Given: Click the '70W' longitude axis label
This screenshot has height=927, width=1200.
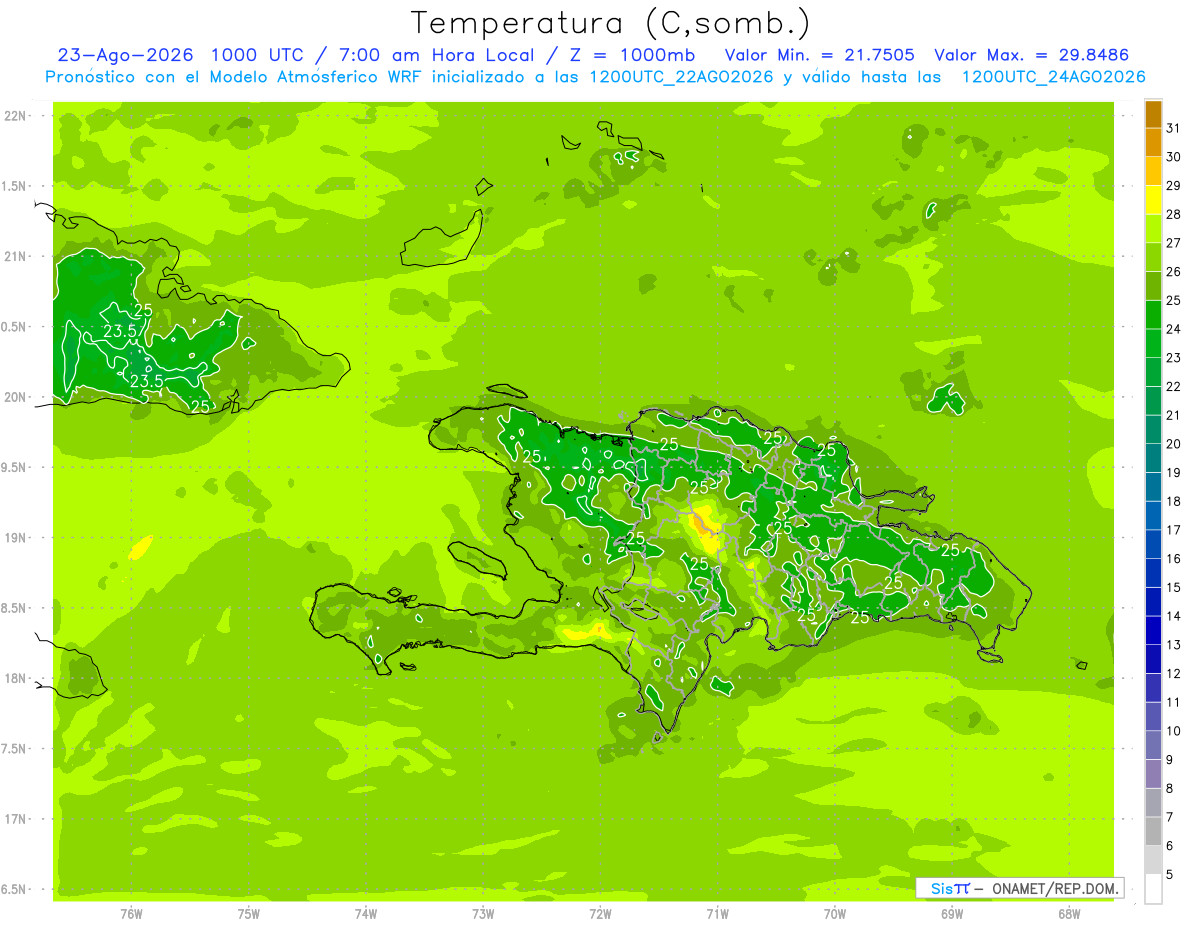Looking at the screenshot, I should (835, 913).
